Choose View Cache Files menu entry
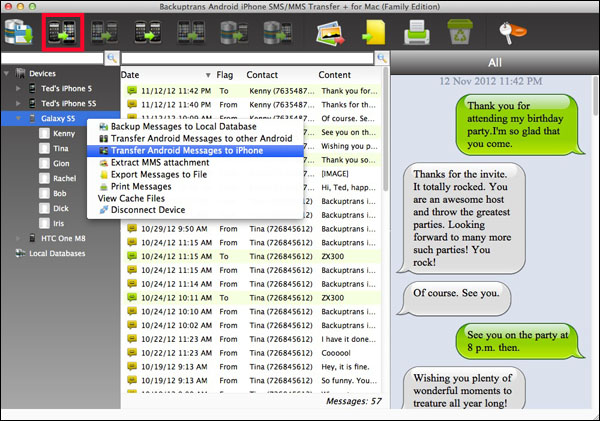The image size is (600, 421). [x=195, y=198]
